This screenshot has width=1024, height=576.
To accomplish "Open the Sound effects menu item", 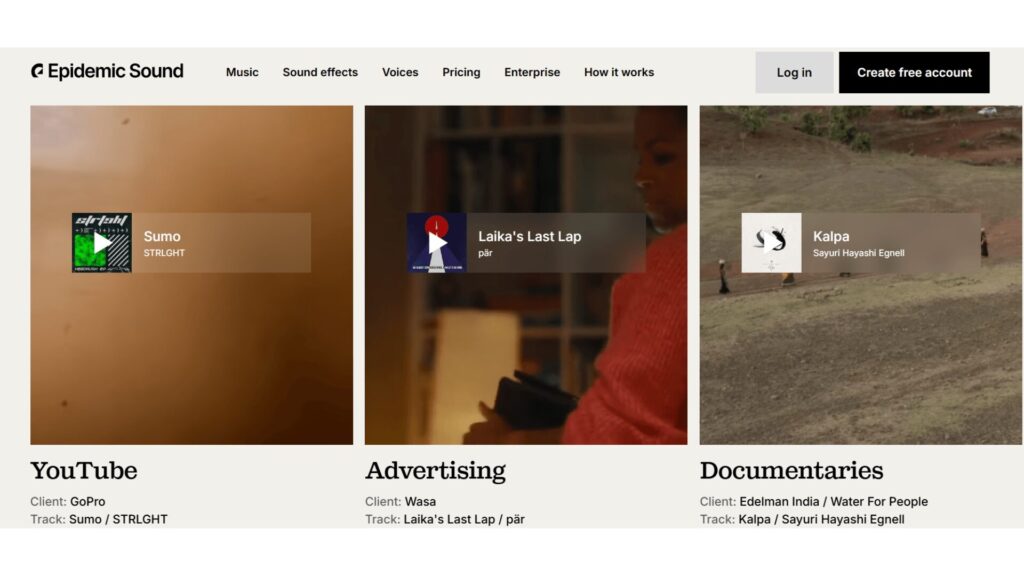I will click(x=320, y=72).
